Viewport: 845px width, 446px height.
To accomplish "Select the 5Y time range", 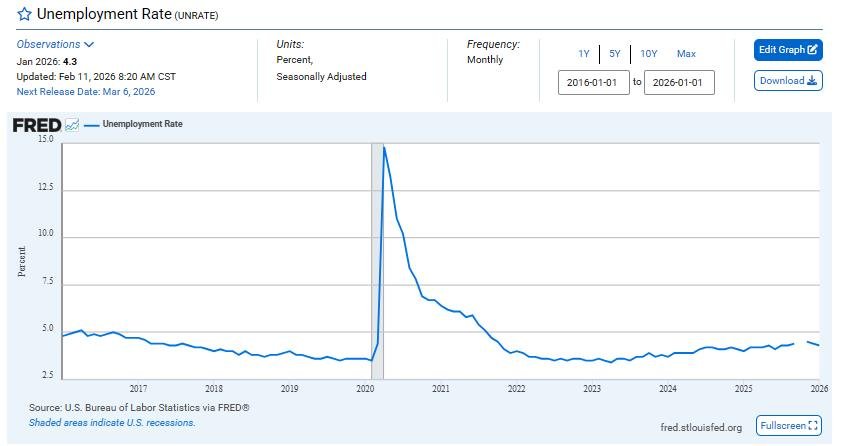I will pos(615,54).
